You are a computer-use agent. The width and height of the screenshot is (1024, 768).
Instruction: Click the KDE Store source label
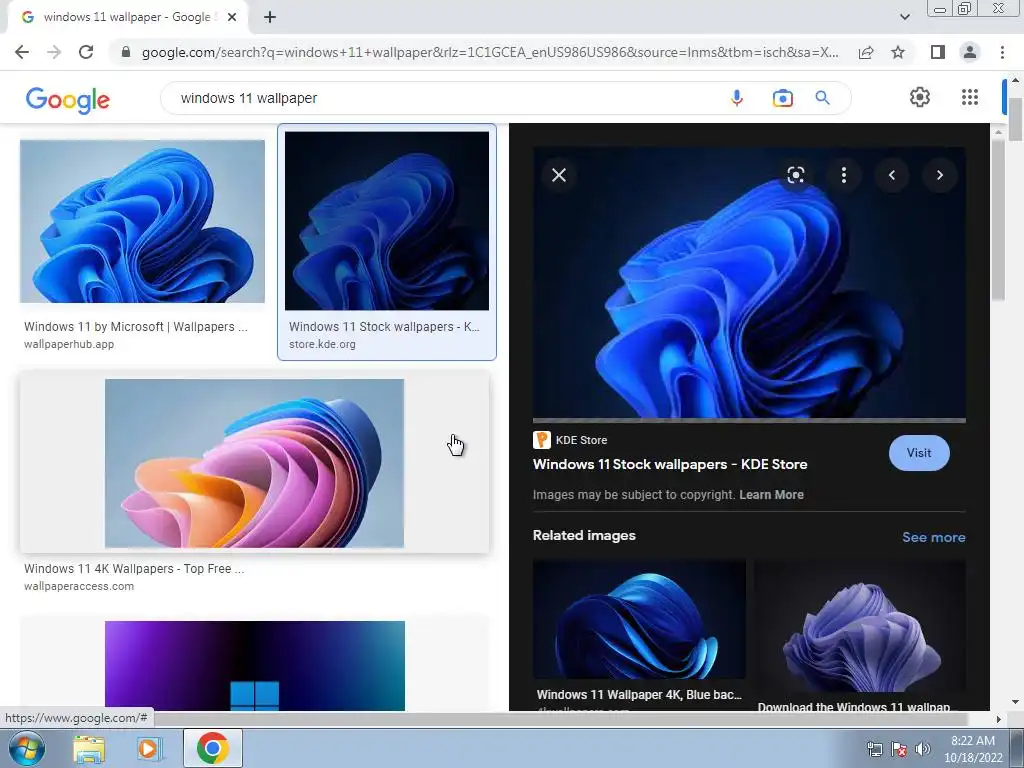pos(581,440)
